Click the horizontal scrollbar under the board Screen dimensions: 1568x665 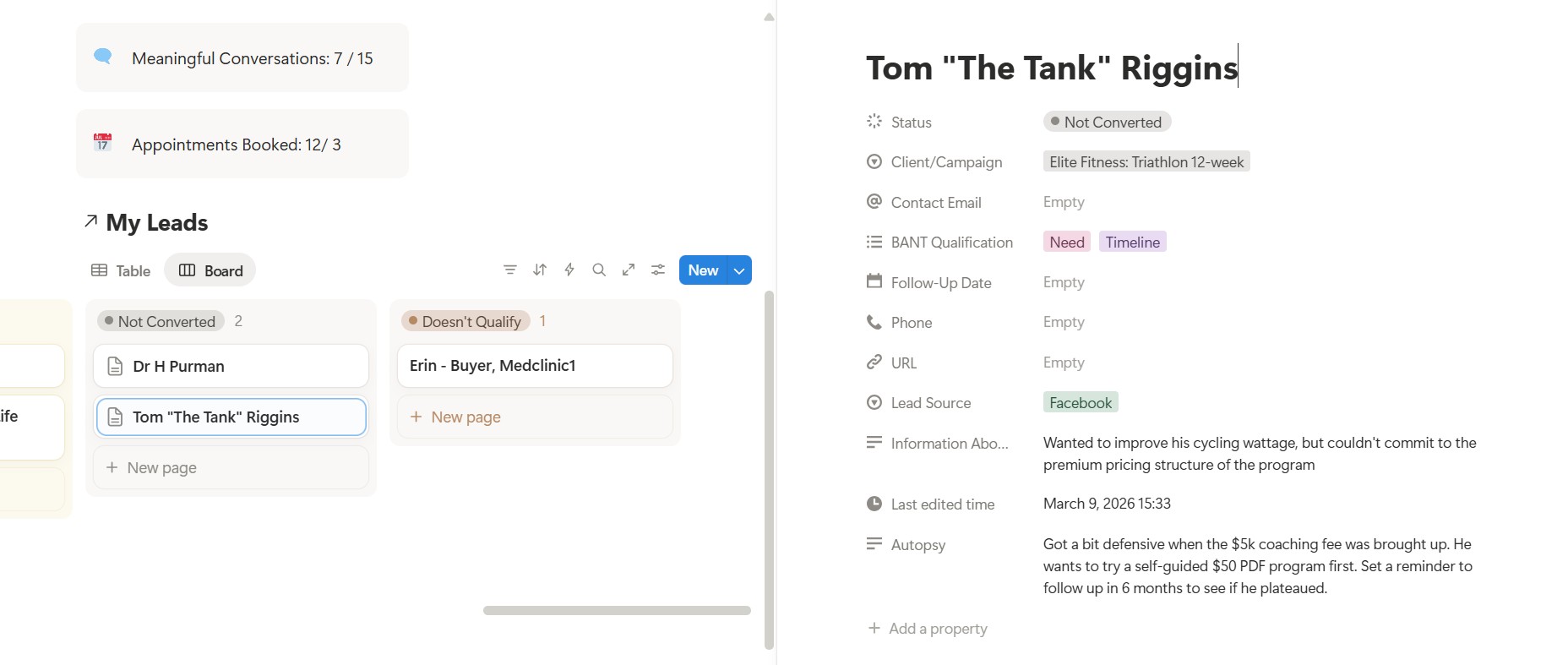(x=617, y=610)
